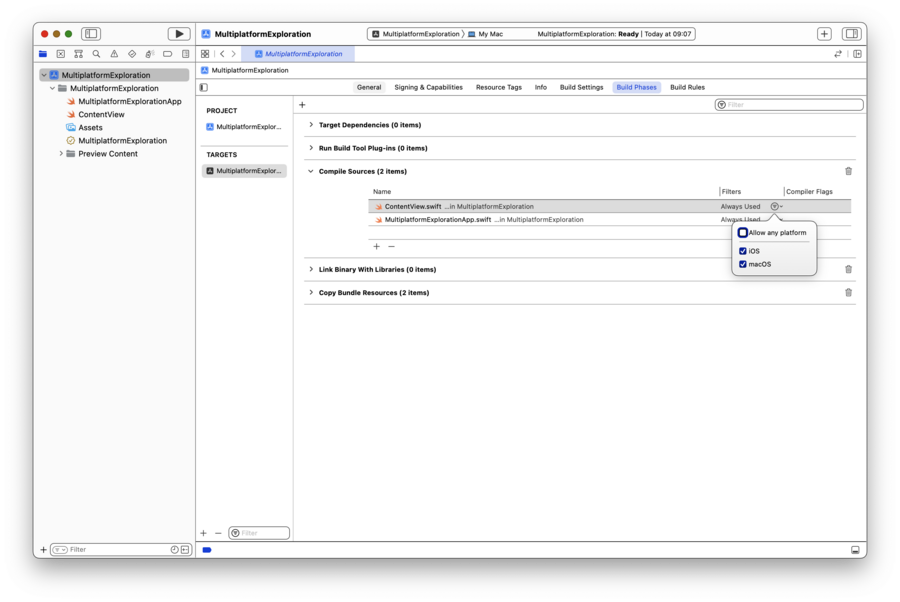900x602 pixels.
Task: Delete the Compile Sources phase trash icon
Action: coord(848,171)
